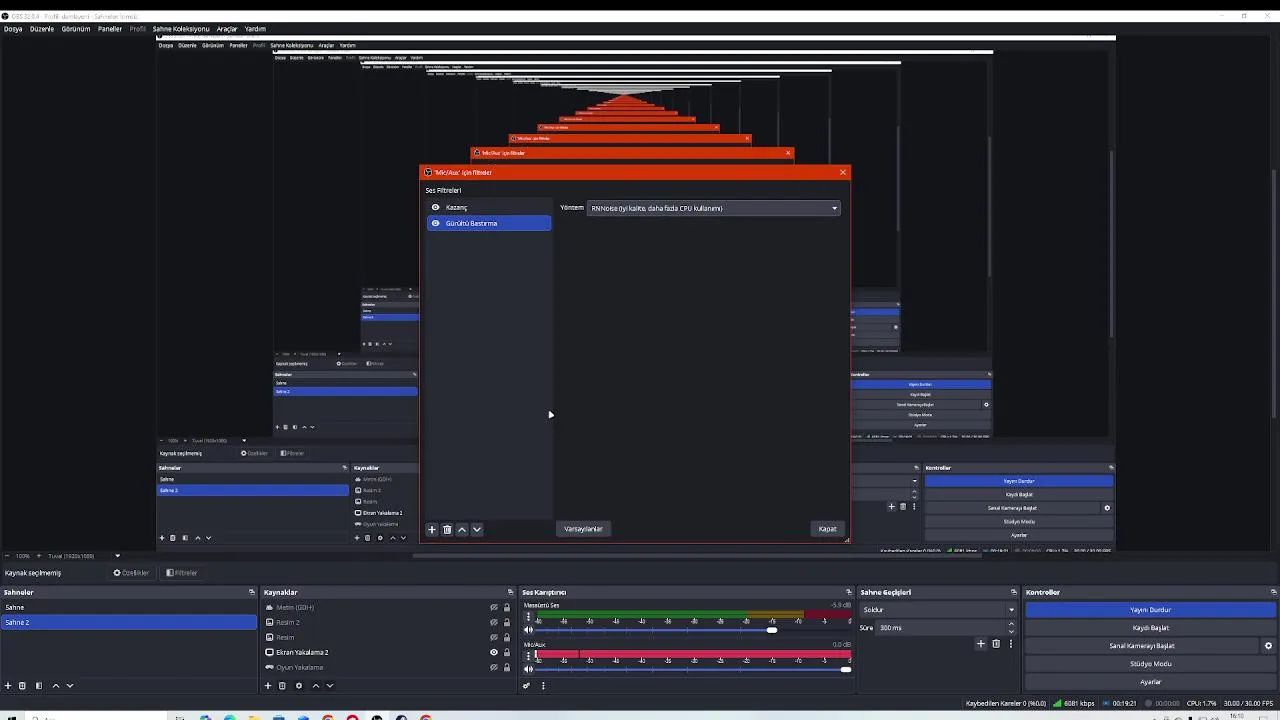This screenshot has width=1280, height=720.
Task: Move source up in Kaynaklar panel
Action: (x=316, y=686)
